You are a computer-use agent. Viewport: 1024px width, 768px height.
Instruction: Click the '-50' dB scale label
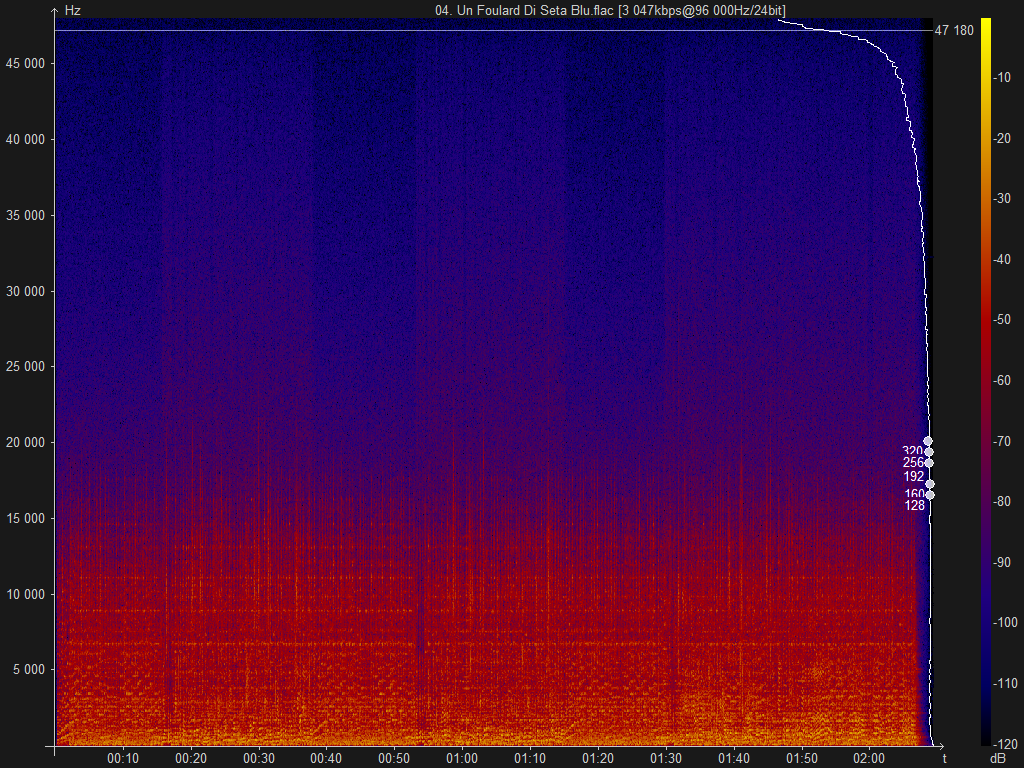(x=1002, y=319)
